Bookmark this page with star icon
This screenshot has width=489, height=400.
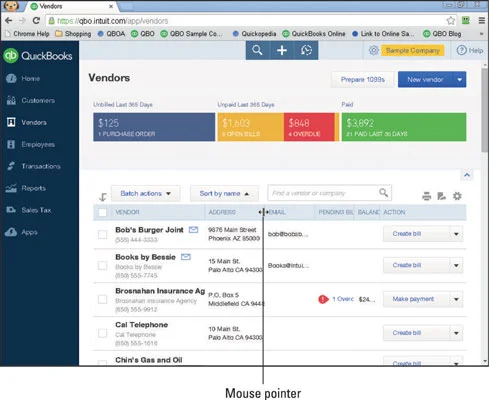(451, 21)
